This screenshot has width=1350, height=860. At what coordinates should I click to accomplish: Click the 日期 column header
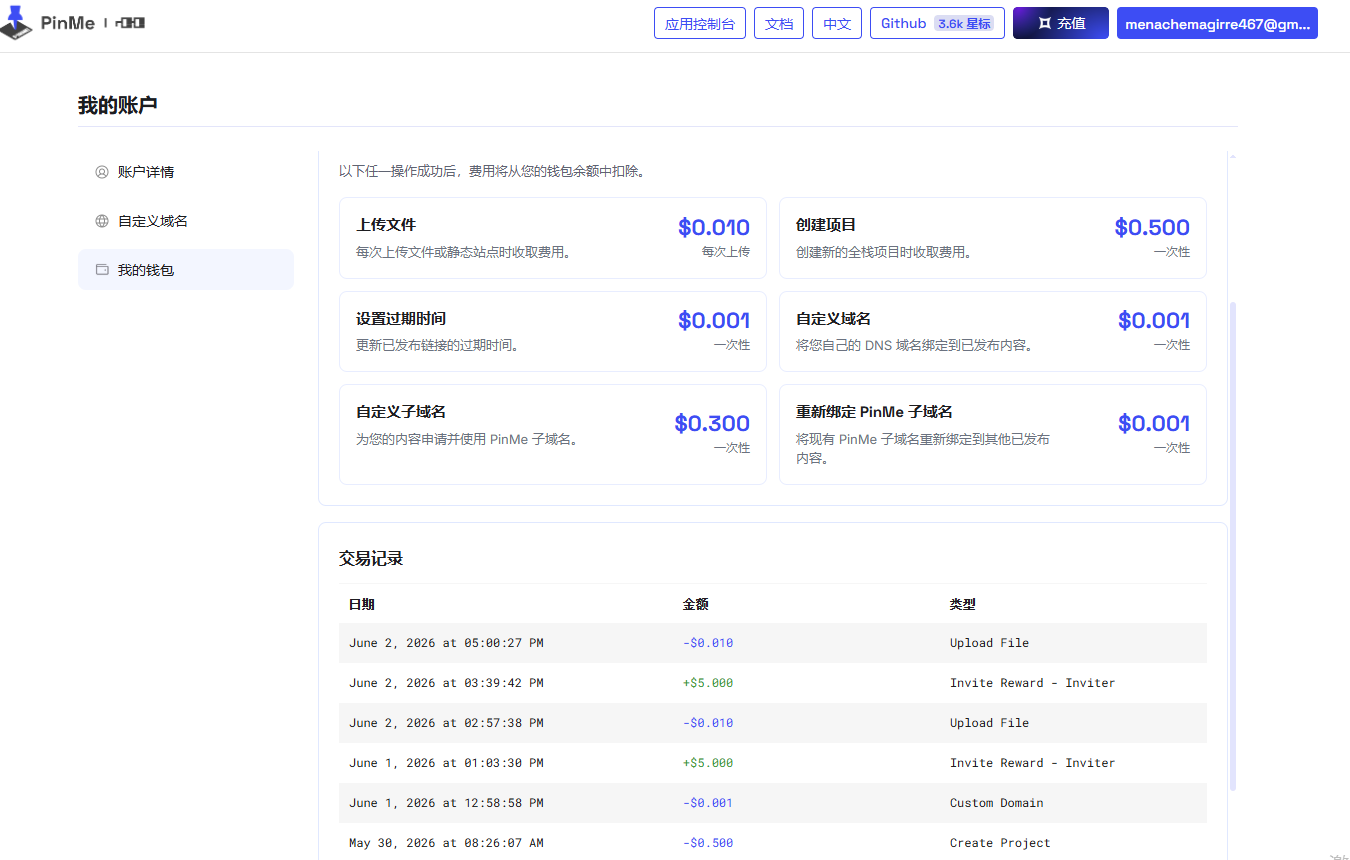pyautogui.click(x=362, y=604)
